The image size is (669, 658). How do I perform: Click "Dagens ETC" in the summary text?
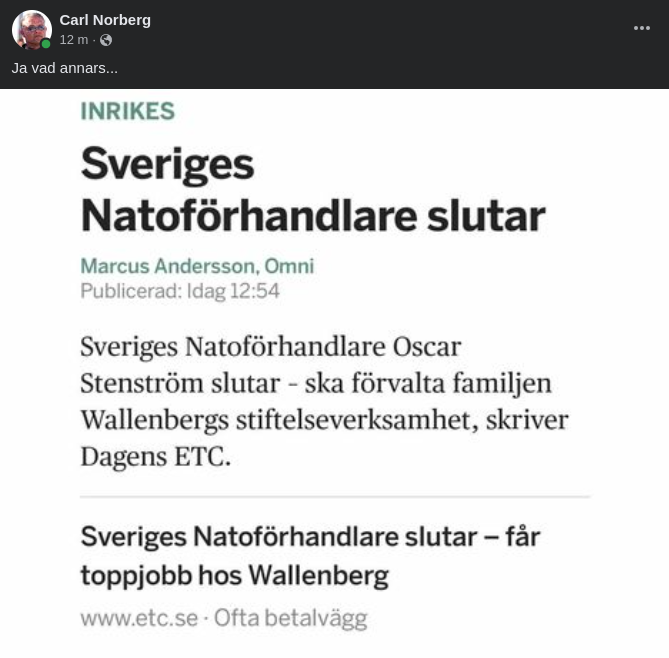(x=155, y=456)
